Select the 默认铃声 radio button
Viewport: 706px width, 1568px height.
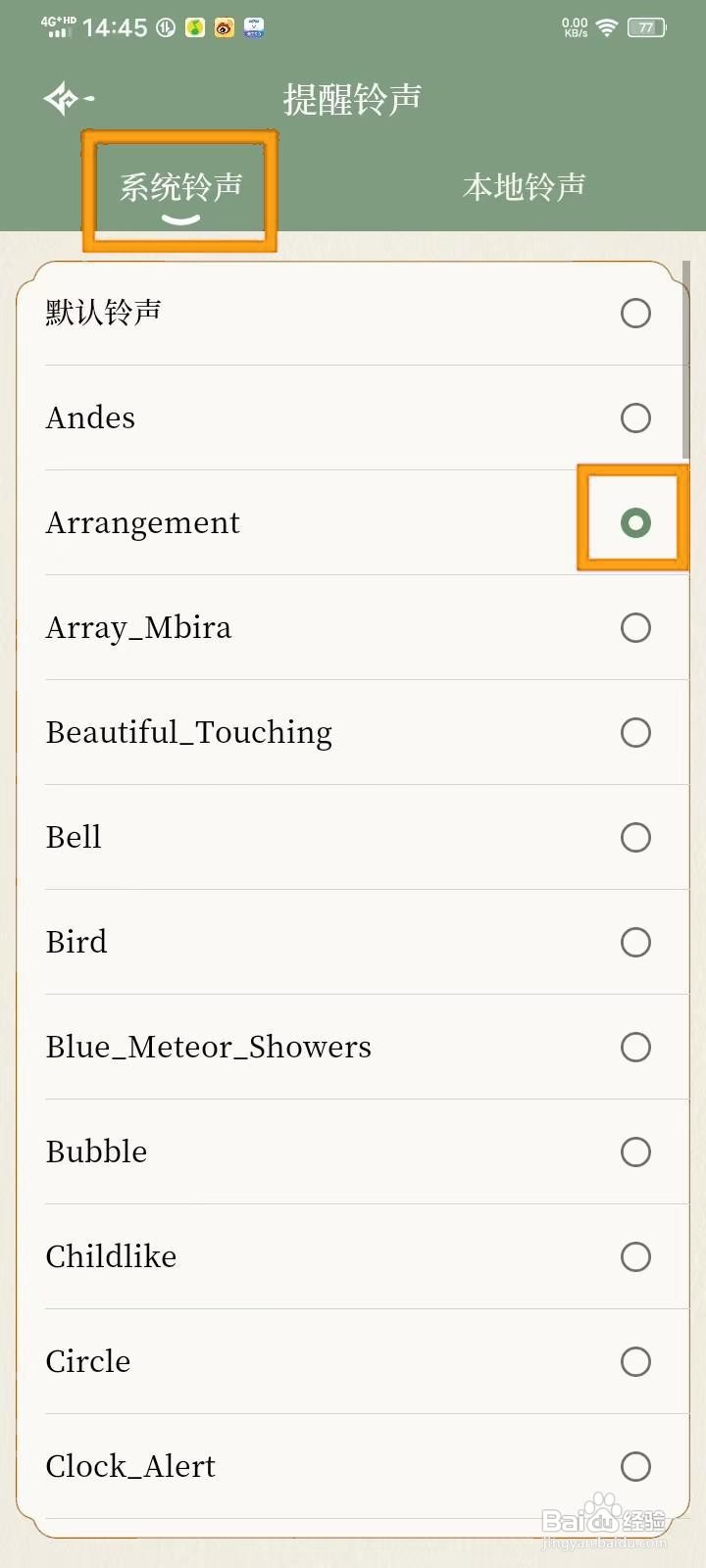635,314
